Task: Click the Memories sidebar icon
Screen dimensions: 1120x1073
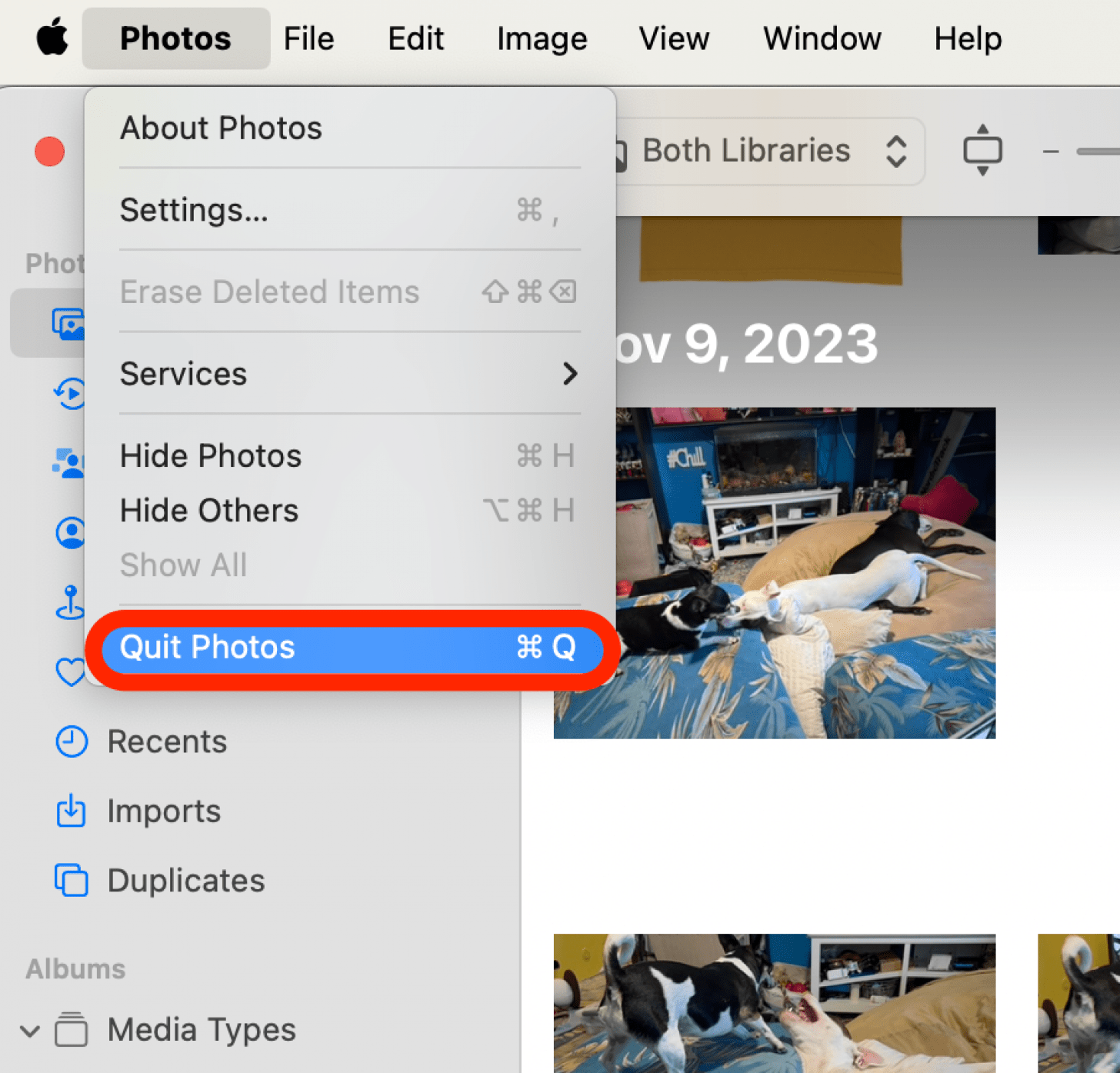Action: coord(70,394)
